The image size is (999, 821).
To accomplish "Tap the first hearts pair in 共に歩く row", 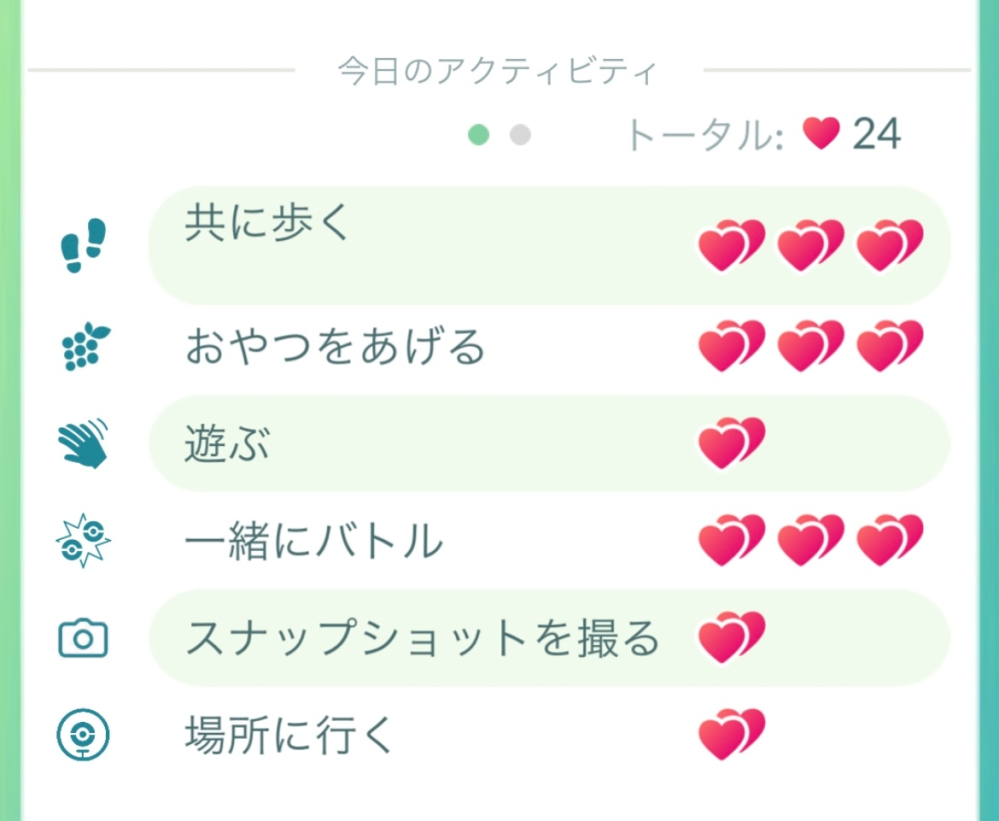I will pos(731,245).
